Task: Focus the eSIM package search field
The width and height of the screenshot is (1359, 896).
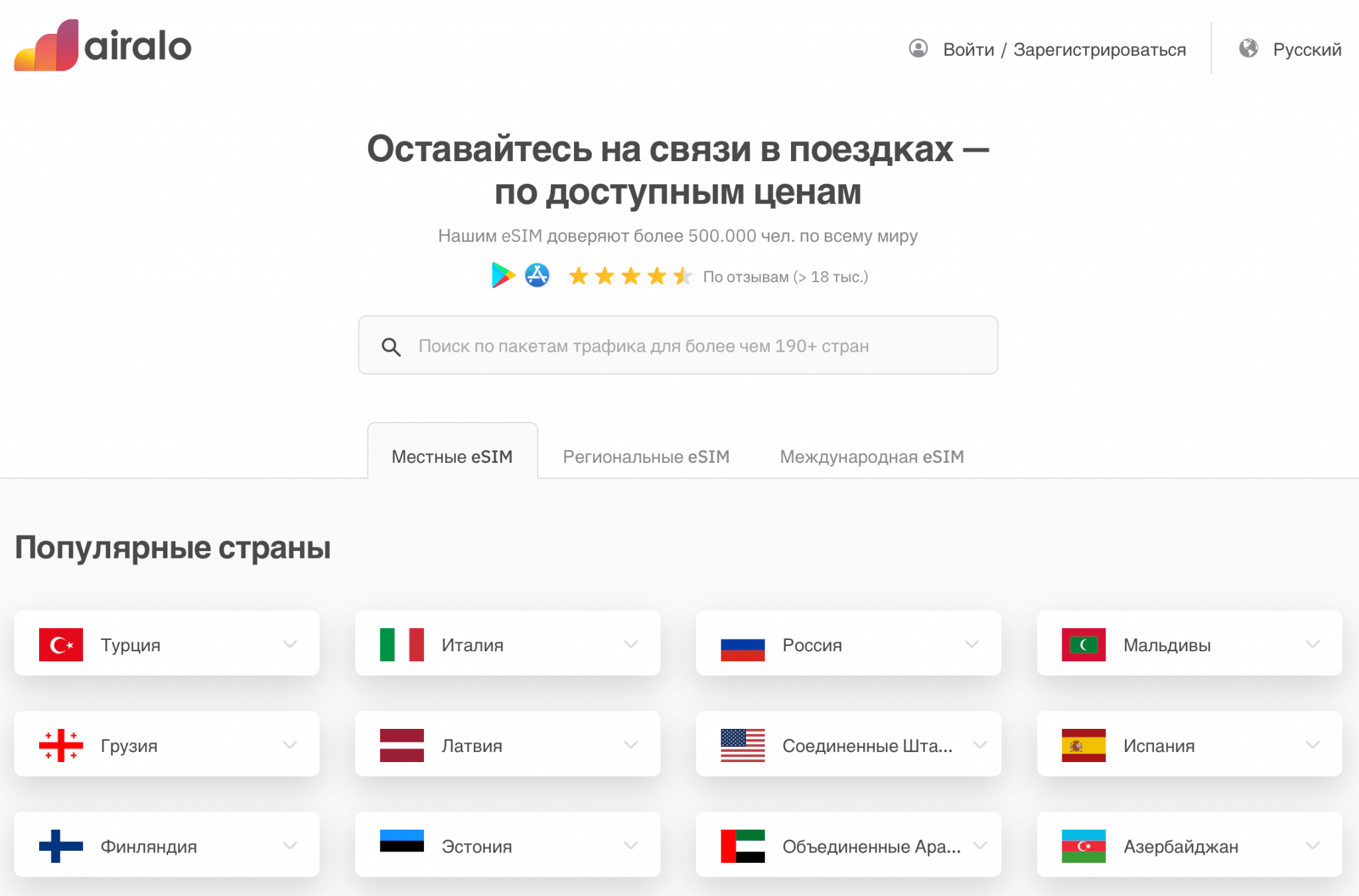Action: 678,345
